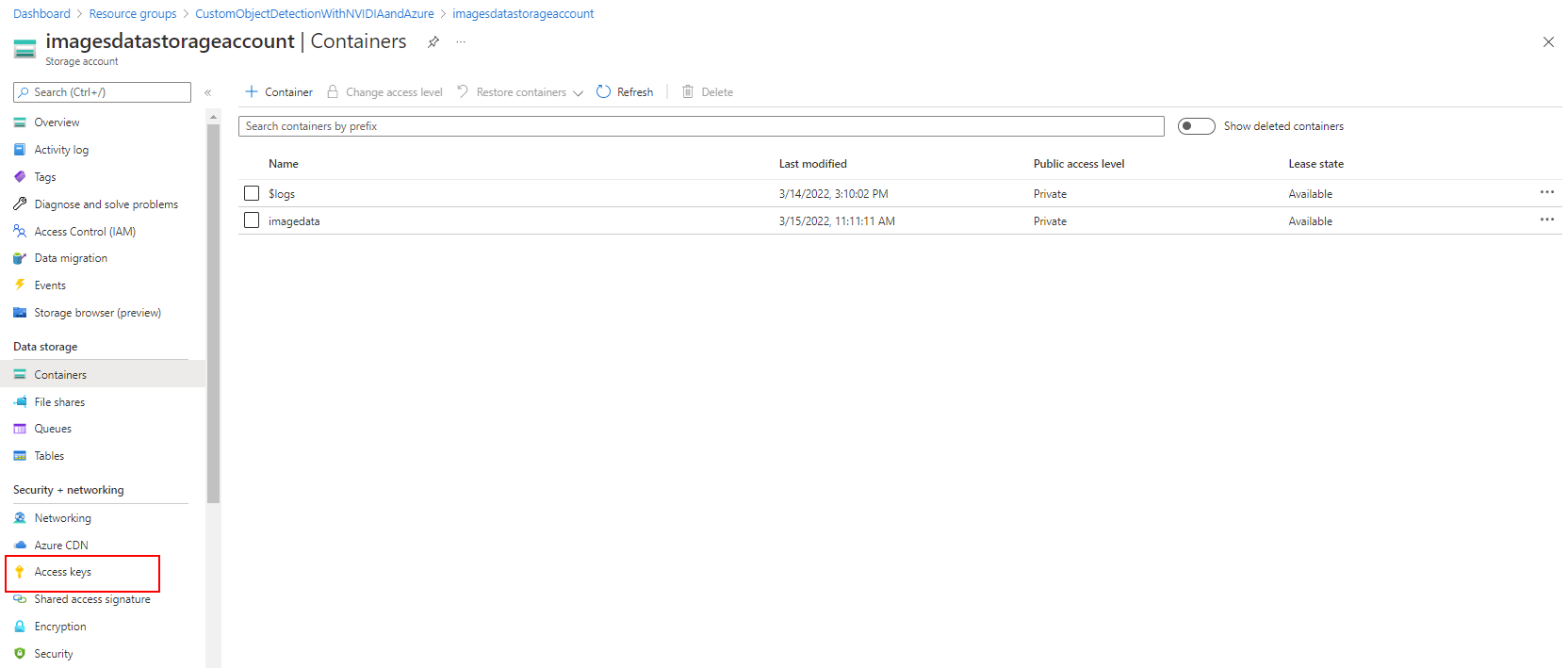Screen dimensions: 1568x668
Task: Click the Activity log icon
Action: tap(20, 150)
